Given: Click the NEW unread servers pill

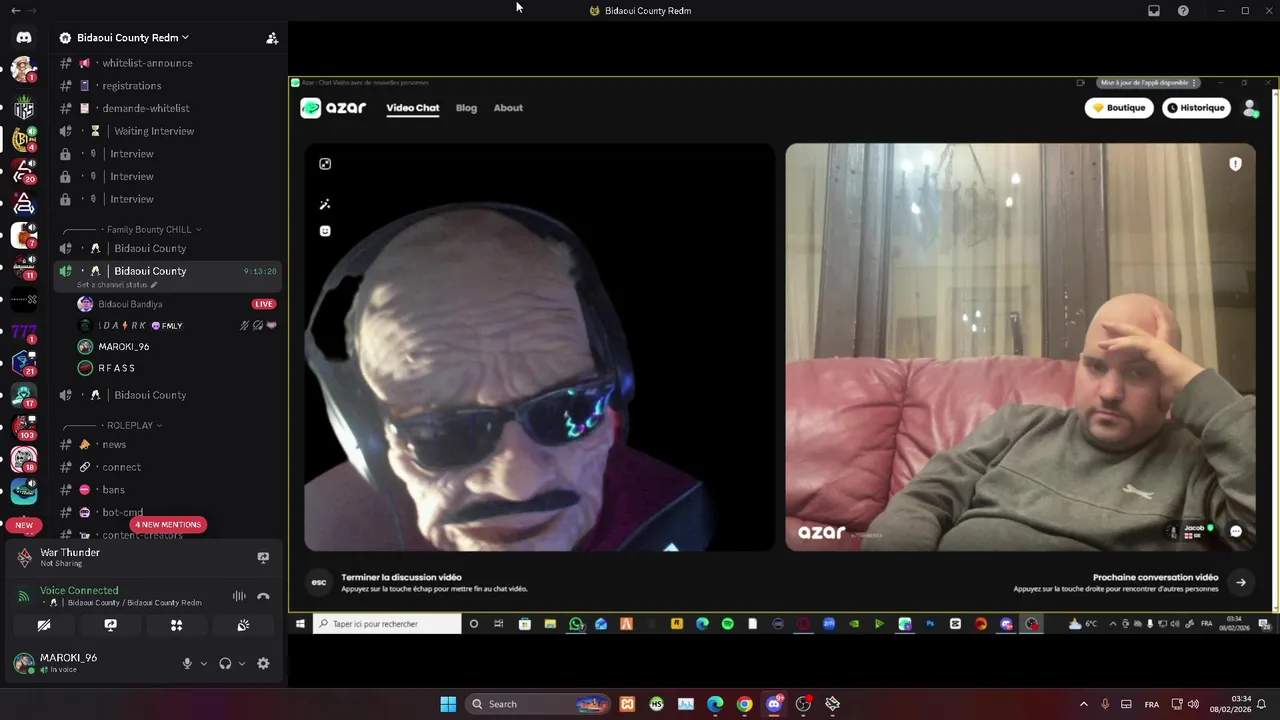Looking at the screenshot, I should [x=24, y=525].
